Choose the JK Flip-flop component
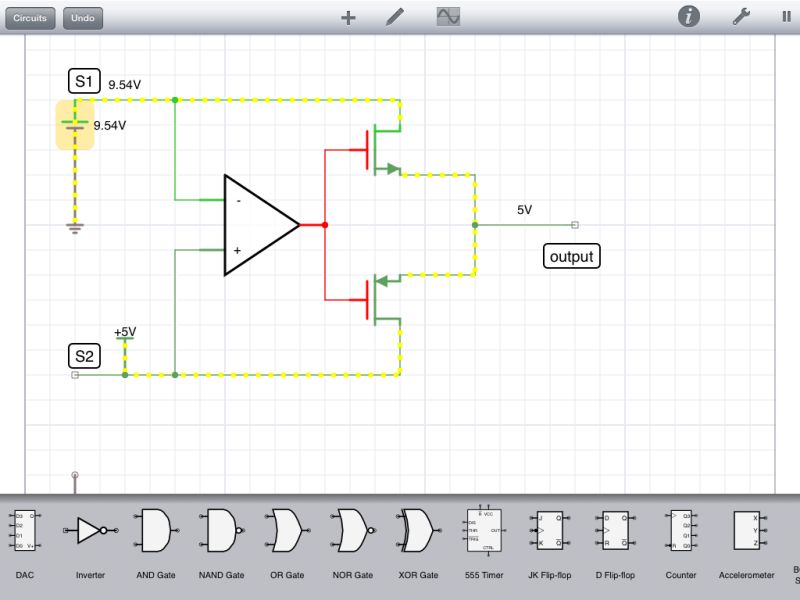800x600 pixels. tap(550, 532)
